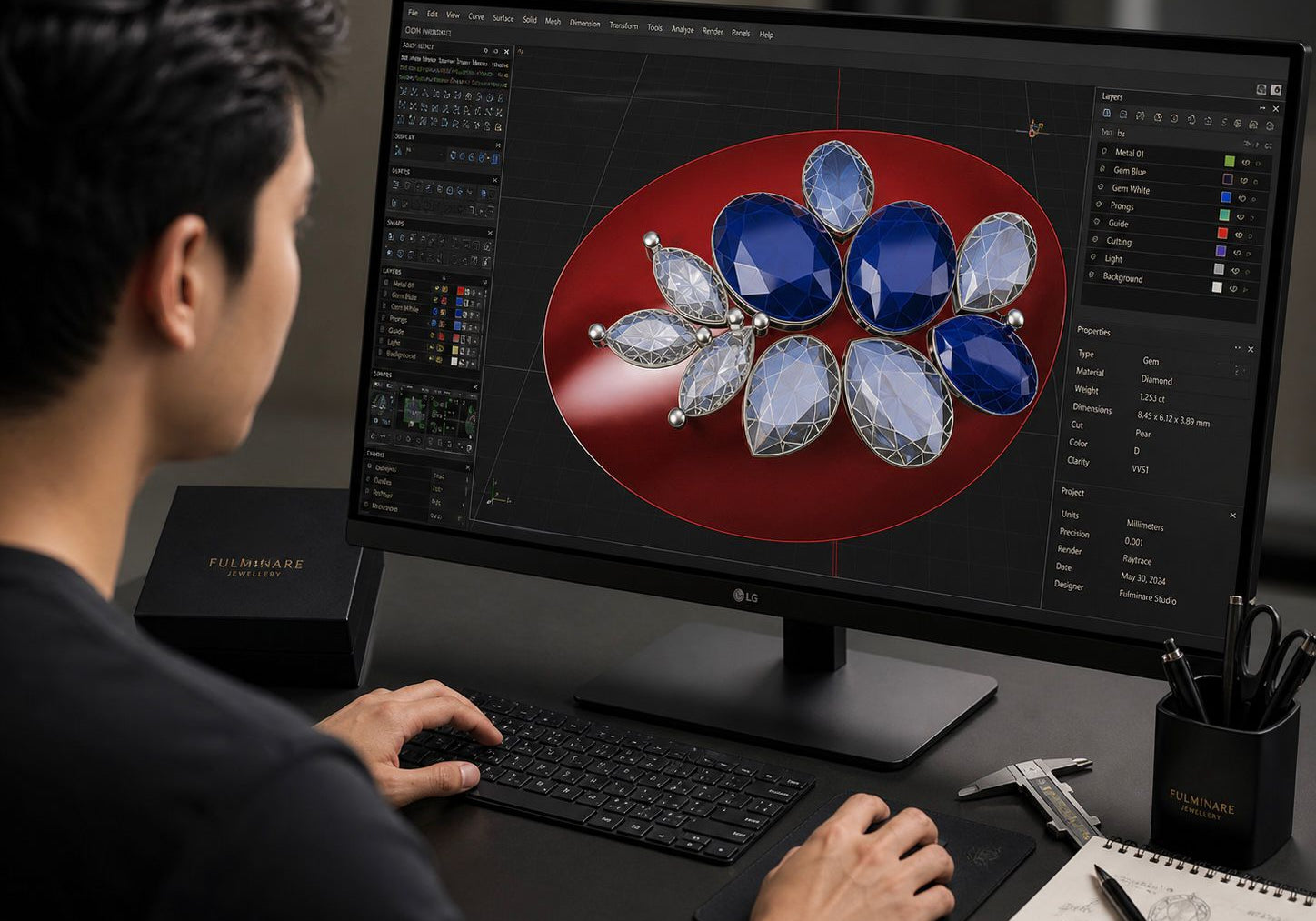Close the Properties panel

(1251, 349)
